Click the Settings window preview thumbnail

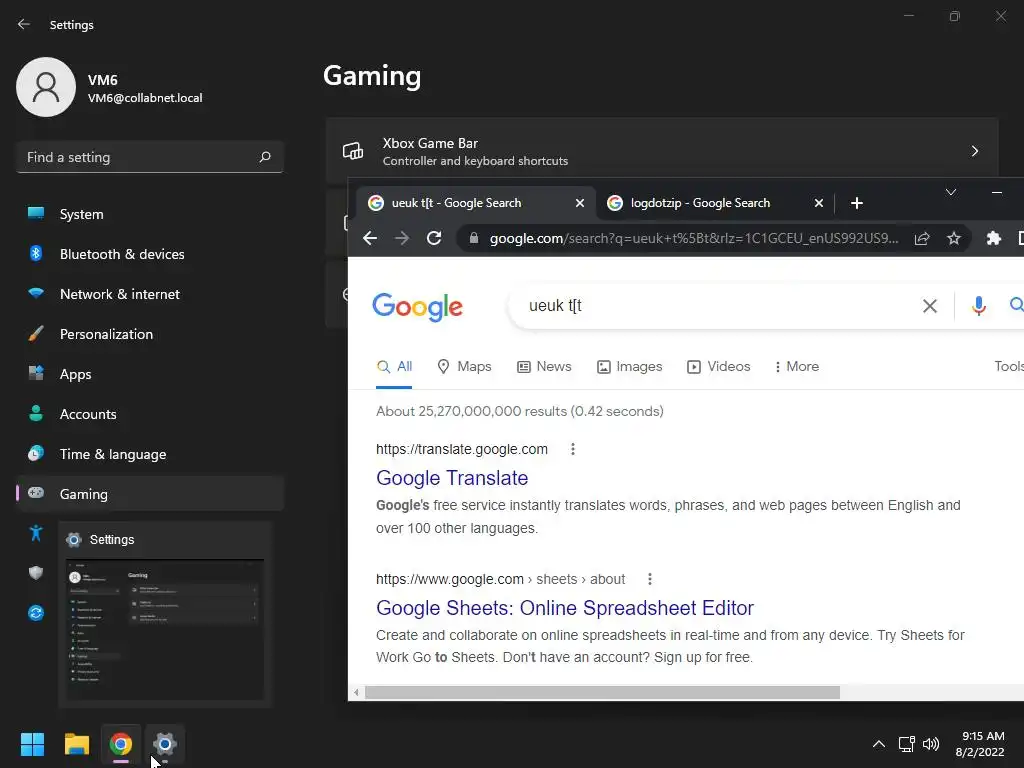coord(165,629)
